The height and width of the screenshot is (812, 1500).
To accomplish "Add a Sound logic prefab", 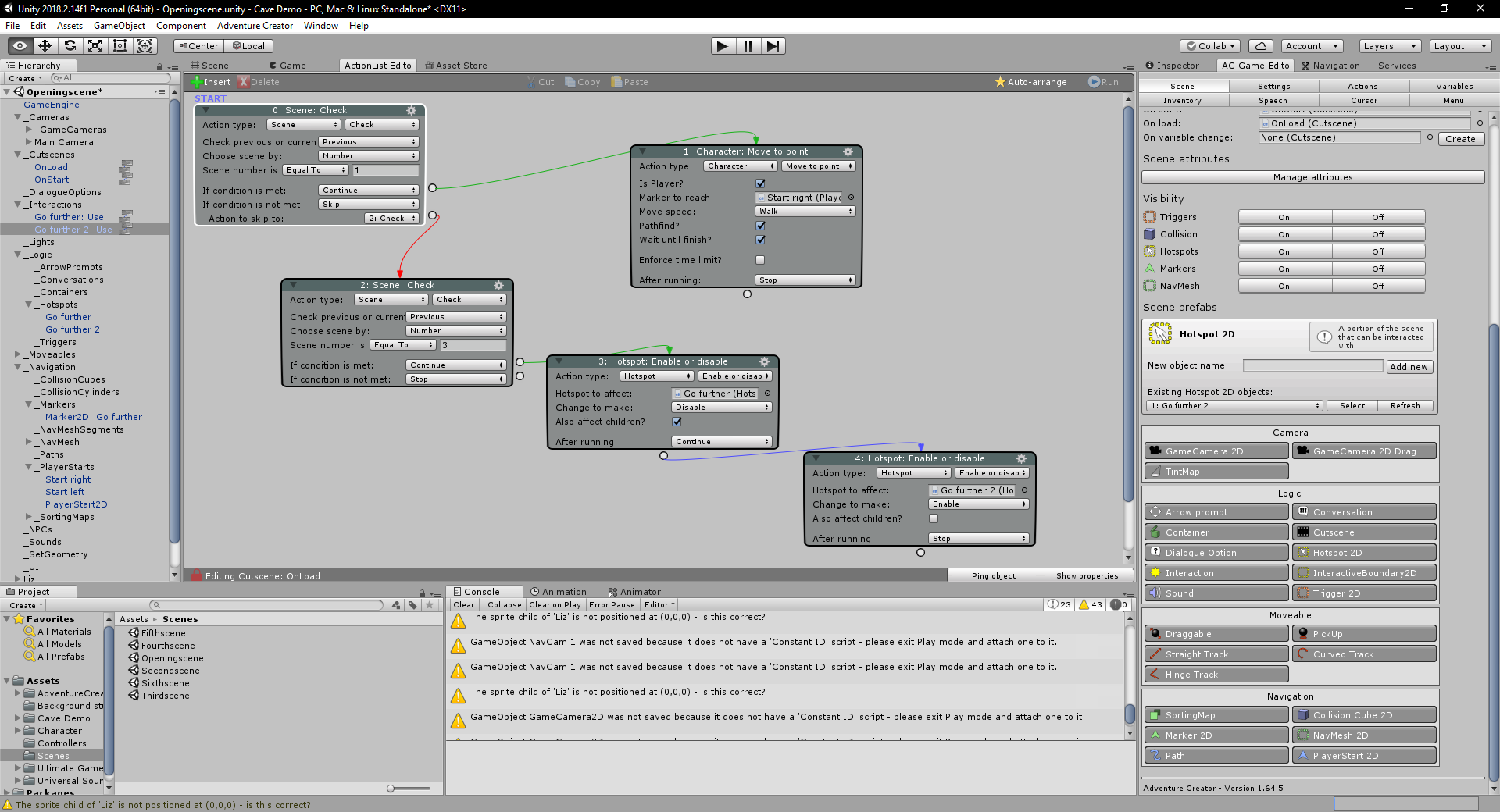I will click(x=1216, y=593).
